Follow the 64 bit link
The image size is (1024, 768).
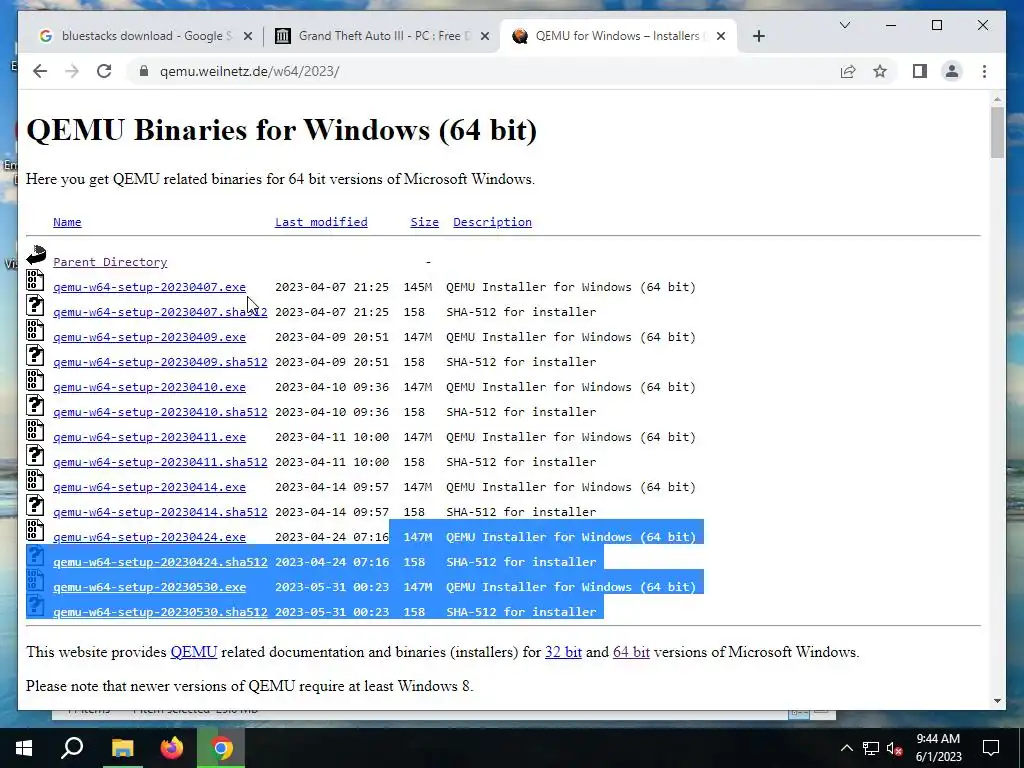631,652
